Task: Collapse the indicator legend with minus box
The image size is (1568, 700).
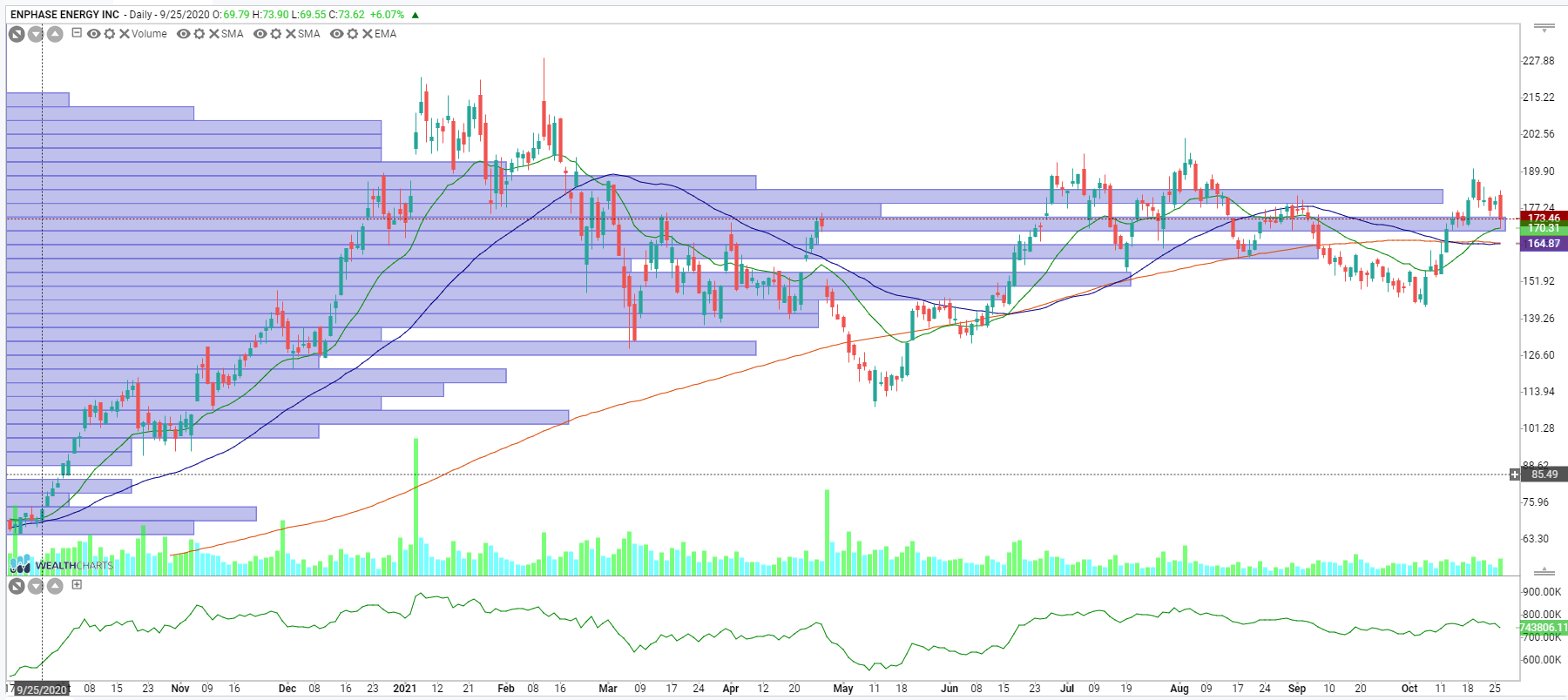Action: click(77, 33)
